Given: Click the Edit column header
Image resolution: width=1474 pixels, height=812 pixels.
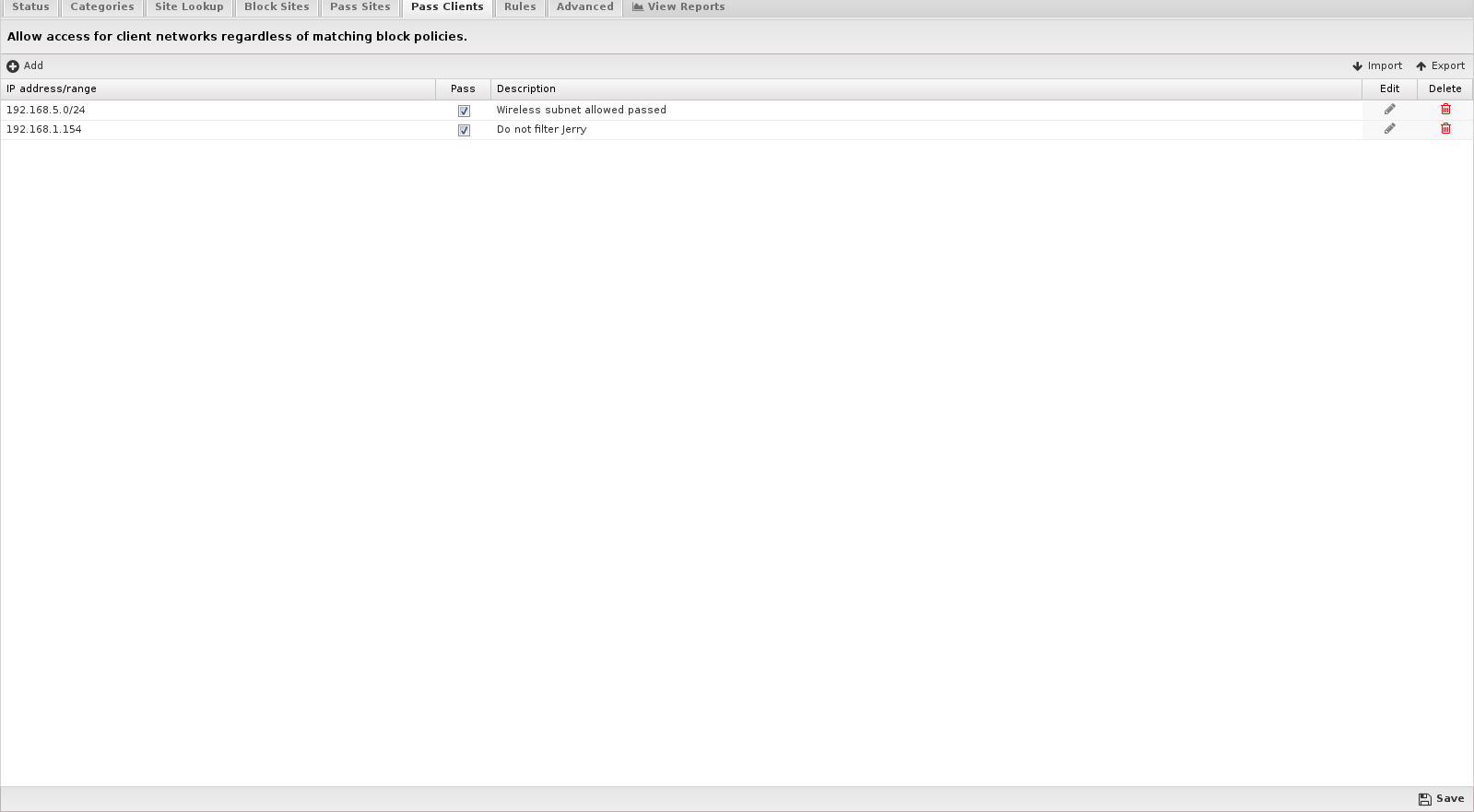Looking at the screenshot, I should tap(1389, 89).
